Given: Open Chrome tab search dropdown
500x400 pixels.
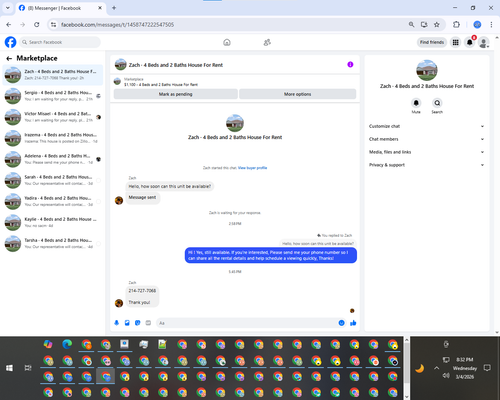Looking at the screenshot, I should click(8, 8).
